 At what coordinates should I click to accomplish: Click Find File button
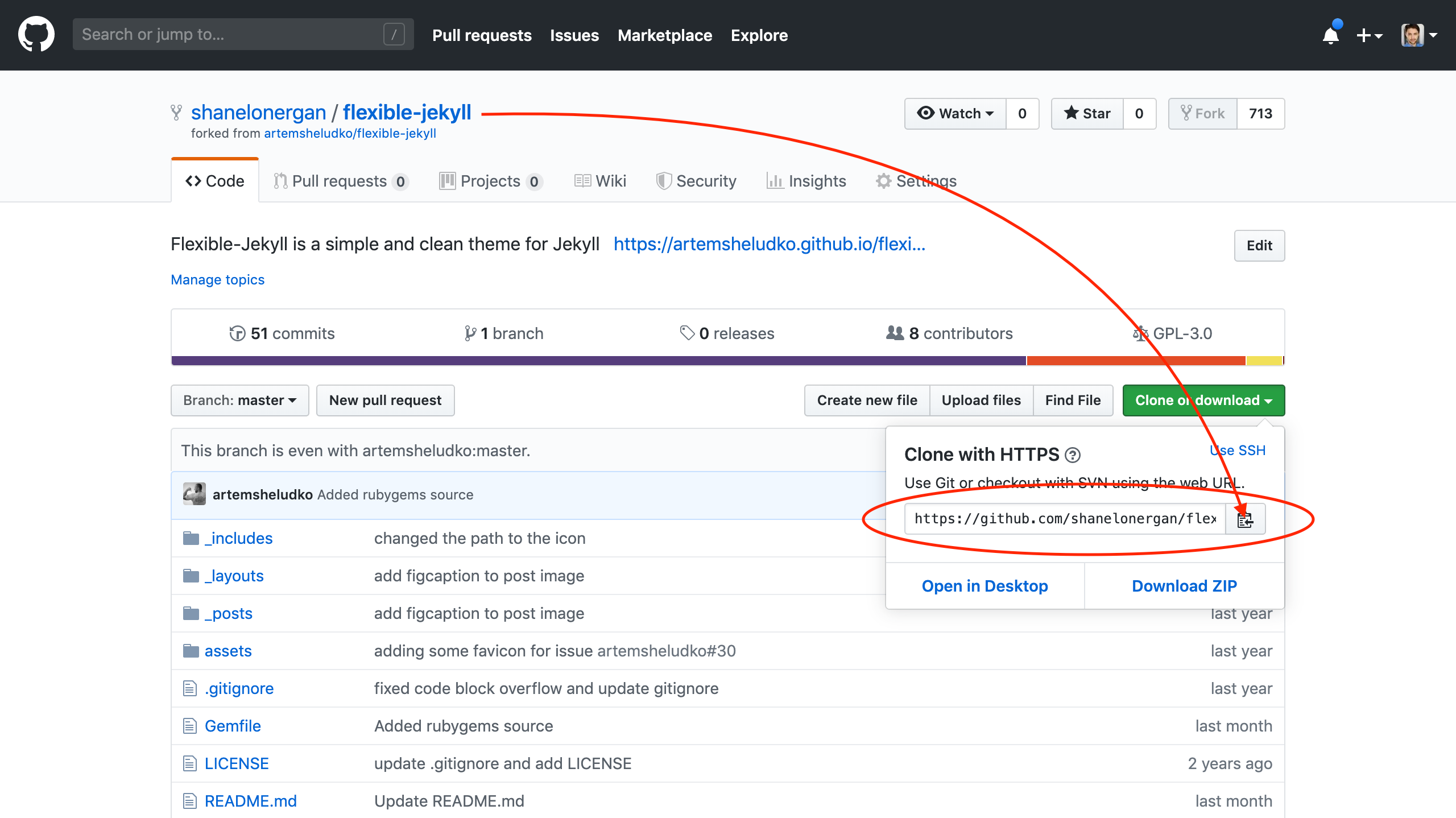pyautogui.click(x=1073, y=400)
